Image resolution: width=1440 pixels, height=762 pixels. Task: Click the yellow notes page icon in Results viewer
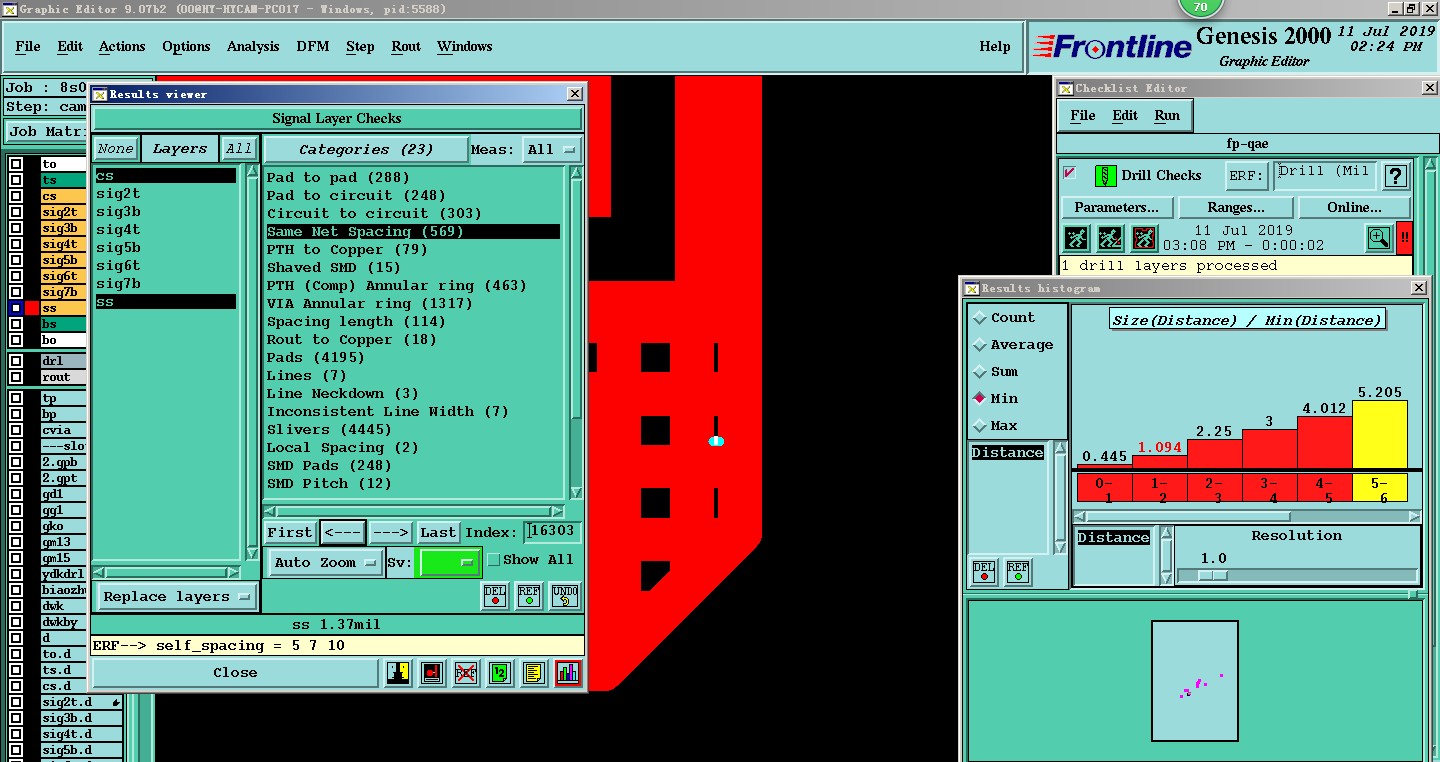coord(533,673)
